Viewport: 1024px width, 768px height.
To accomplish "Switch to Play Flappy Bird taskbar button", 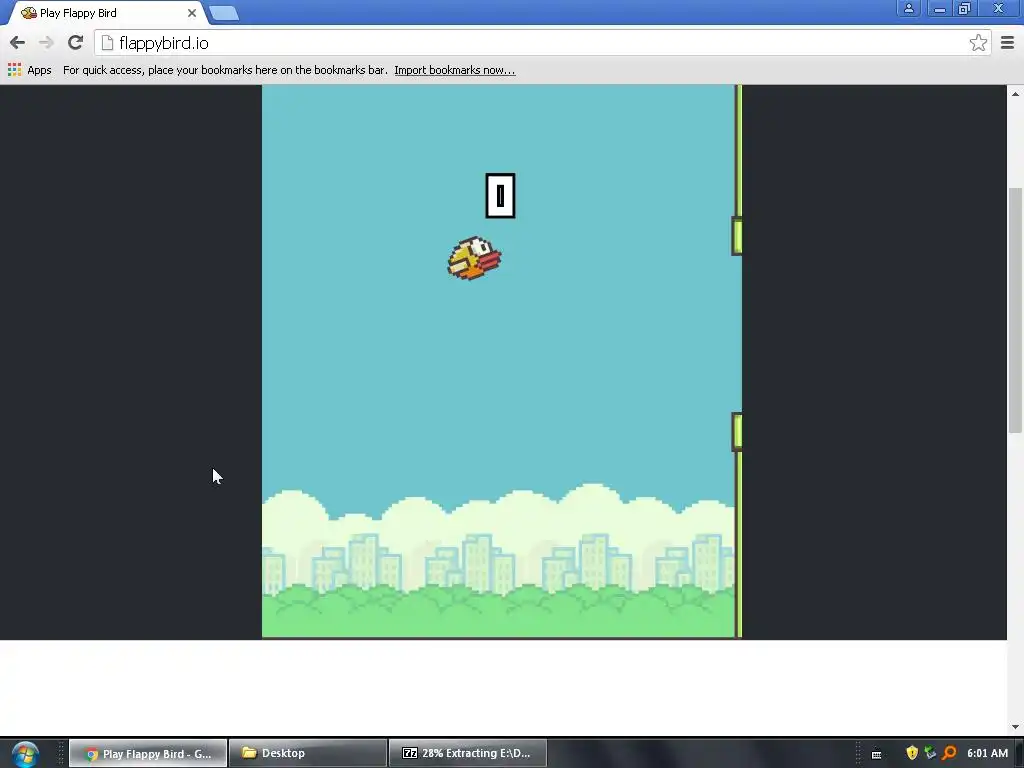I will point(148,753).
